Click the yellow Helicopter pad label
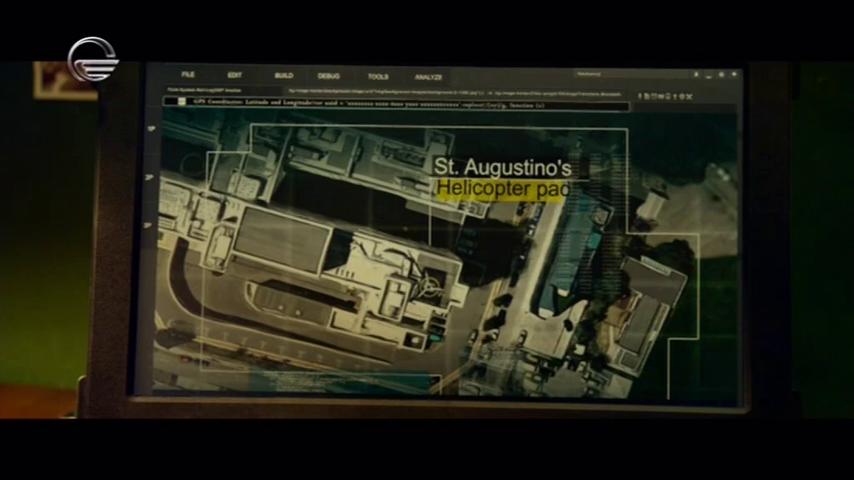 (501, 188)
